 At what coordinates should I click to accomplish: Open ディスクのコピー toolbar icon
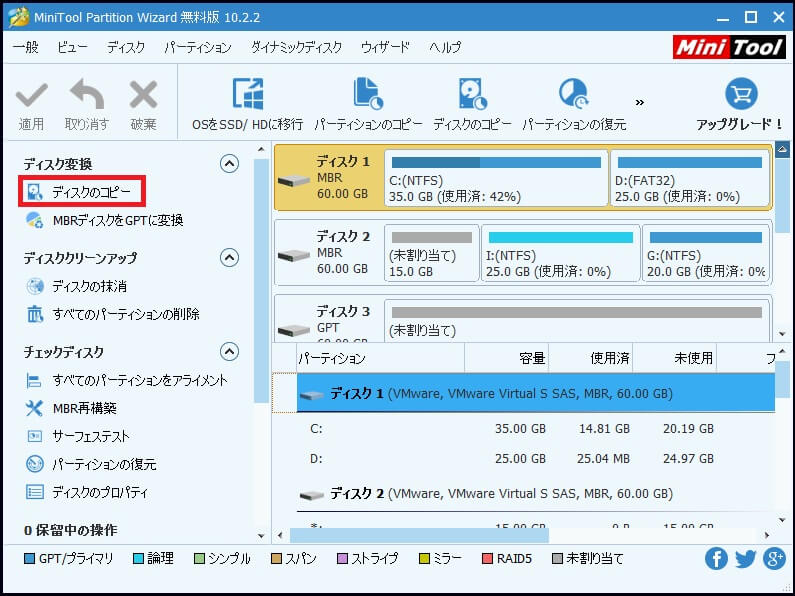(472, 94)
